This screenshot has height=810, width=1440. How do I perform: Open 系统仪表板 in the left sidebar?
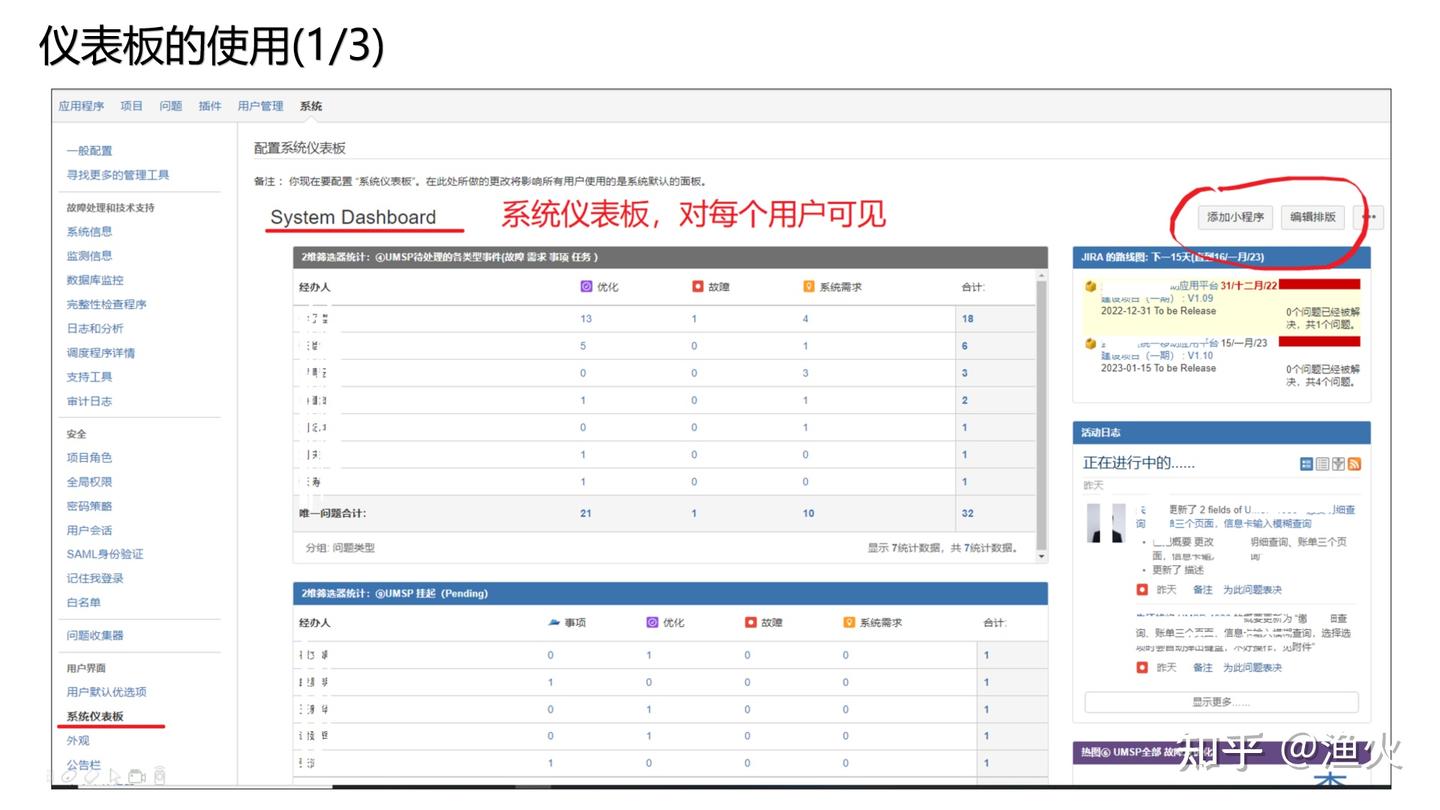(95, 716)
